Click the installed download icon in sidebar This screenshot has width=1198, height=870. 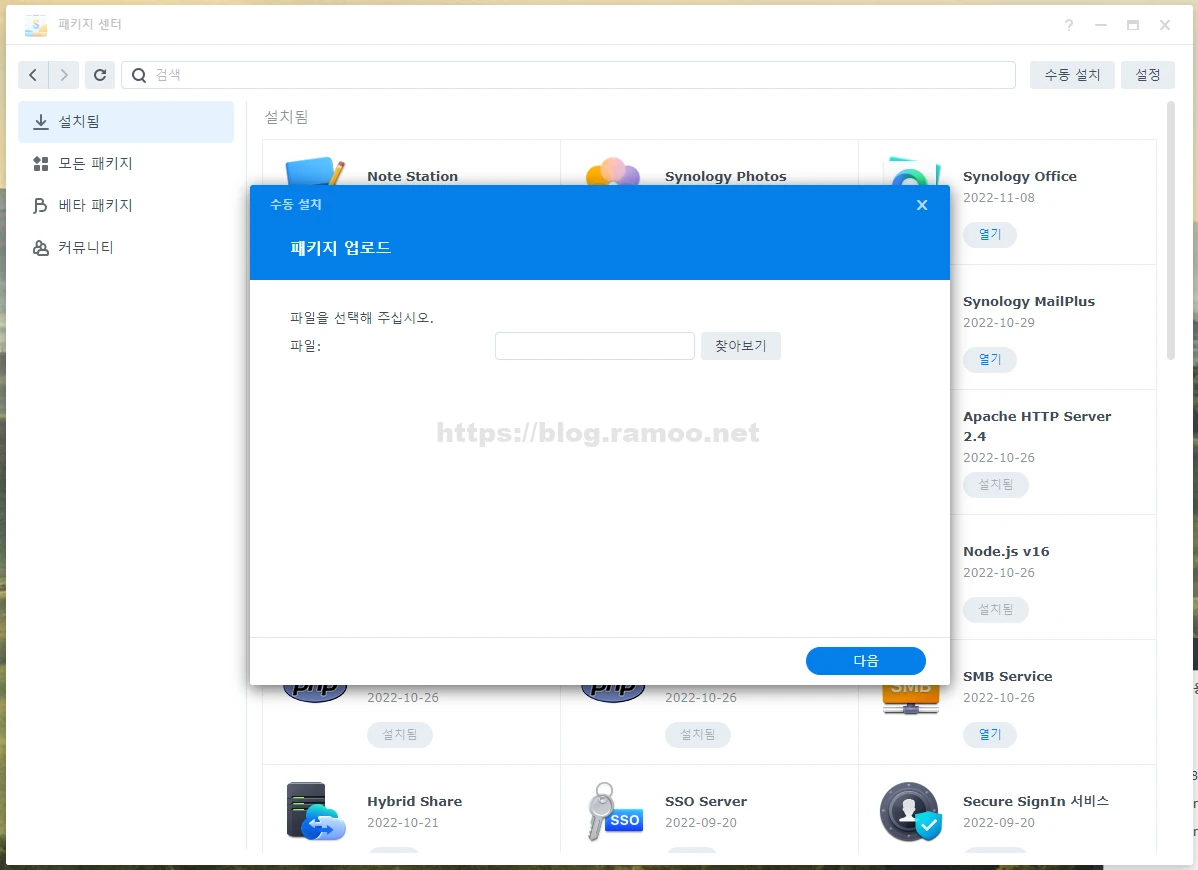tap(40, 121)
